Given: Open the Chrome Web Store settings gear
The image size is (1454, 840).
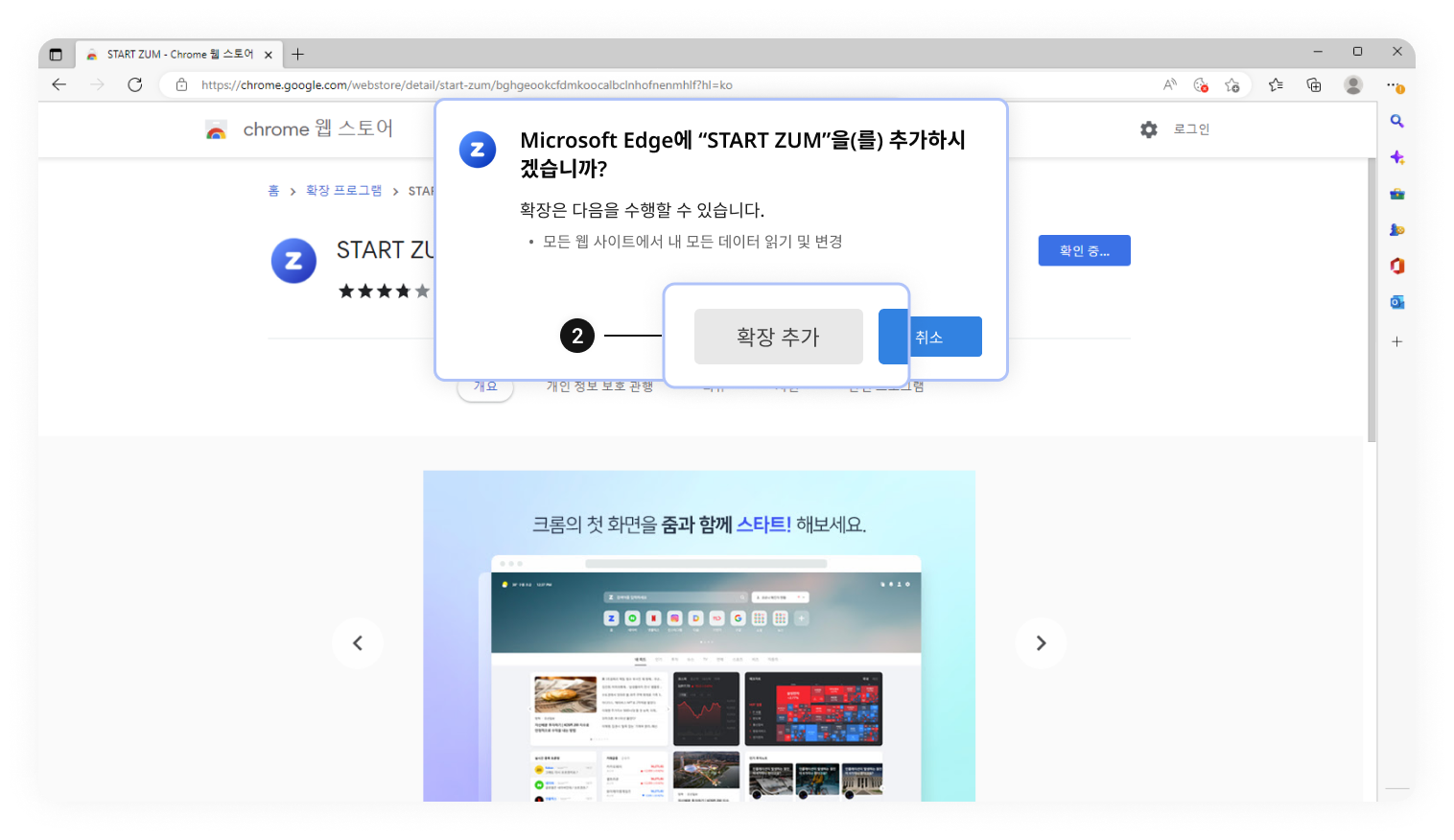Looking at the screenshot, I should click(x=1148, y=128).
